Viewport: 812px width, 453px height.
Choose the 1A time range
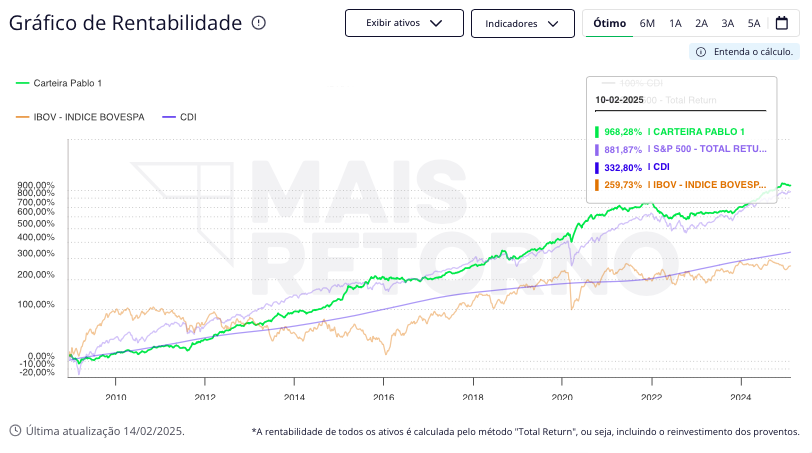pyautogui.click(x=675, y=23)
